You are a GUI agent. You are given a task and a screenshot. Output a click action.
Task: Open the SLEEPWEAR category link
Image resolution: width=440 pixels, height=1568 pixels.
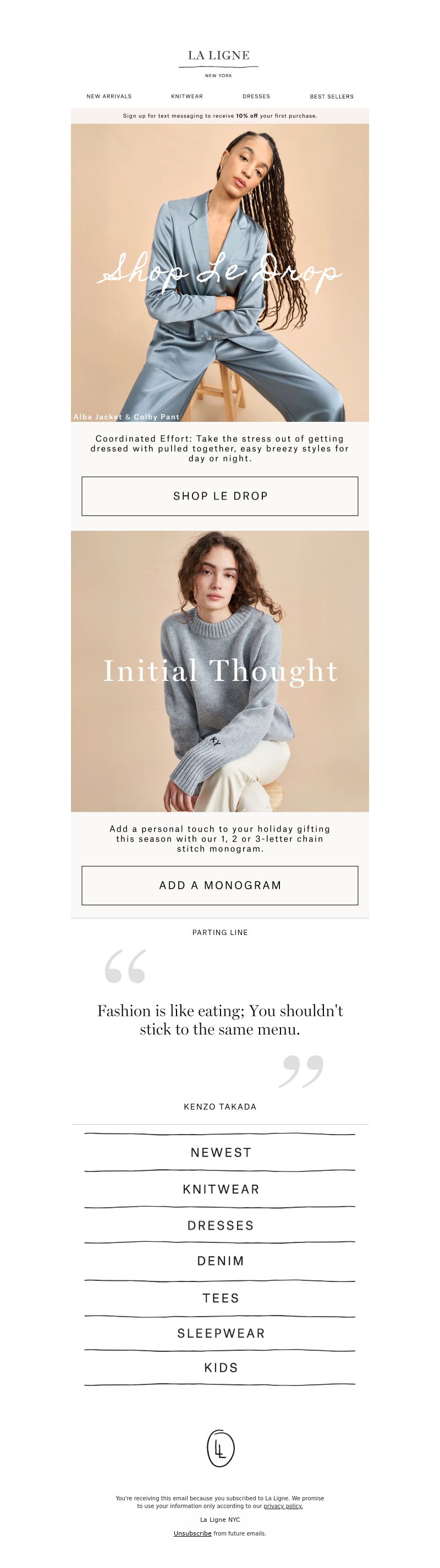point(221,1333)
